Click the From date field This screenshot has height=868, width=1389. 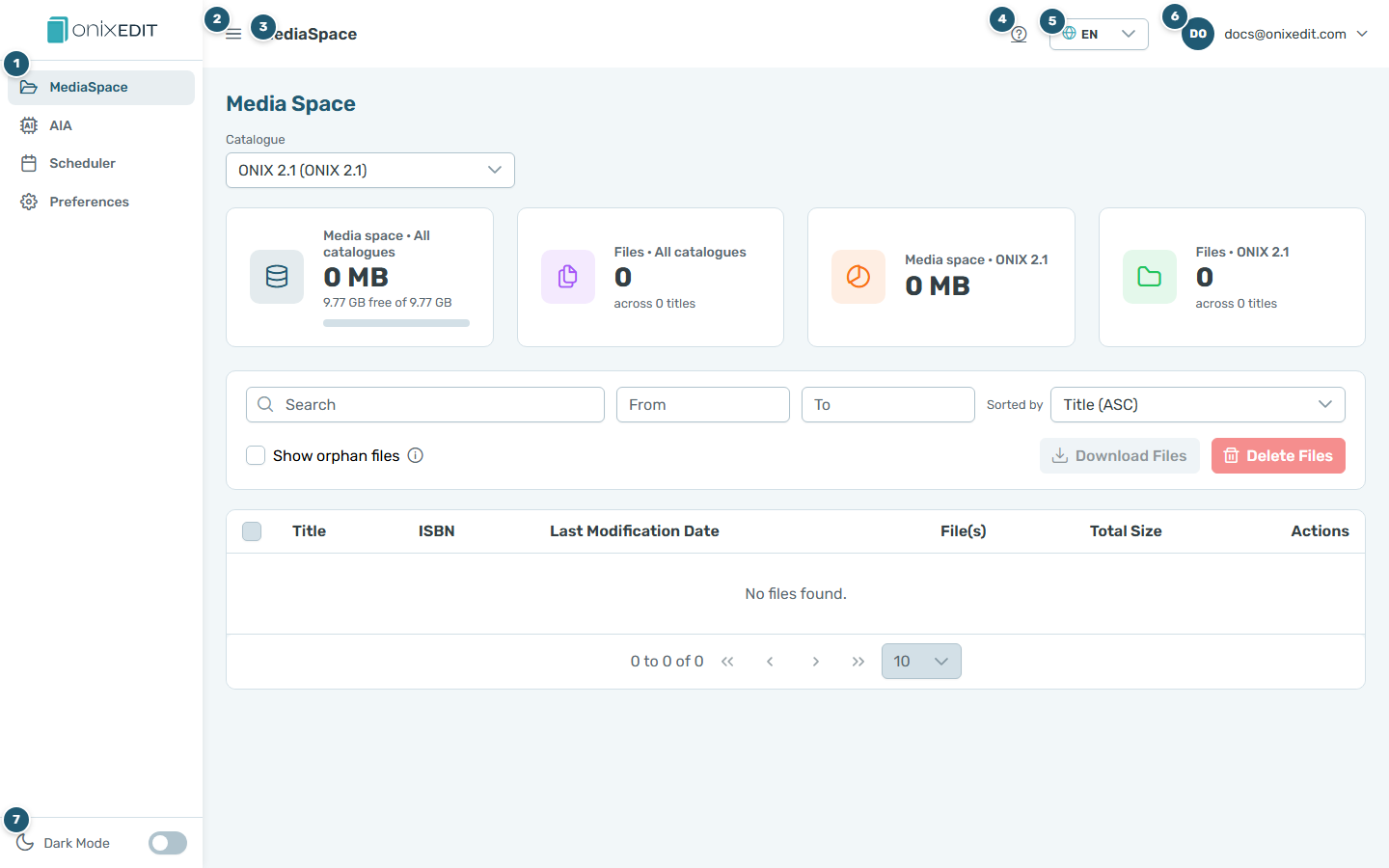(703, 404)
